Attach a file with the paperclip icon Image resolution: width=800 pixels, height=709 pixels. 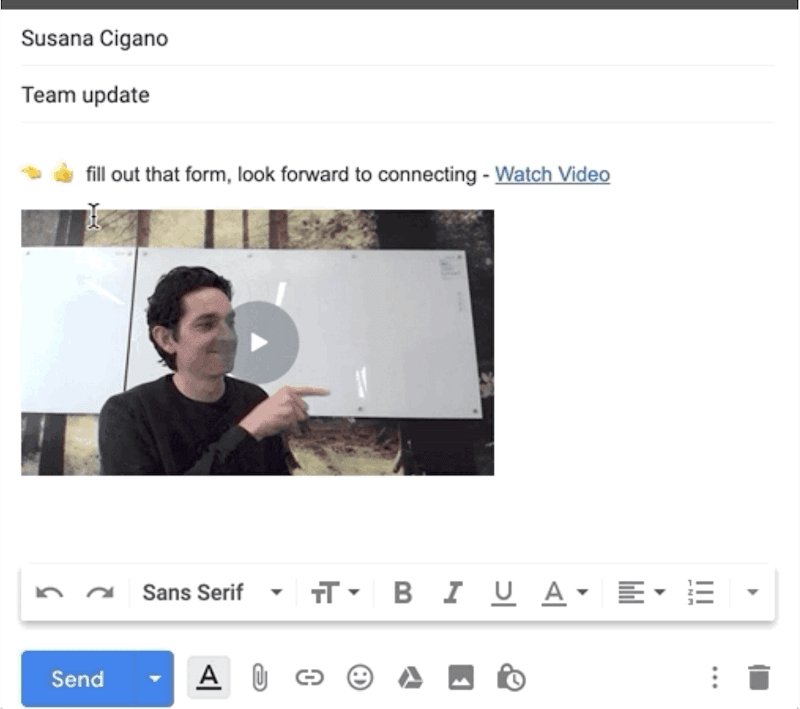click(x=259, y=678)
